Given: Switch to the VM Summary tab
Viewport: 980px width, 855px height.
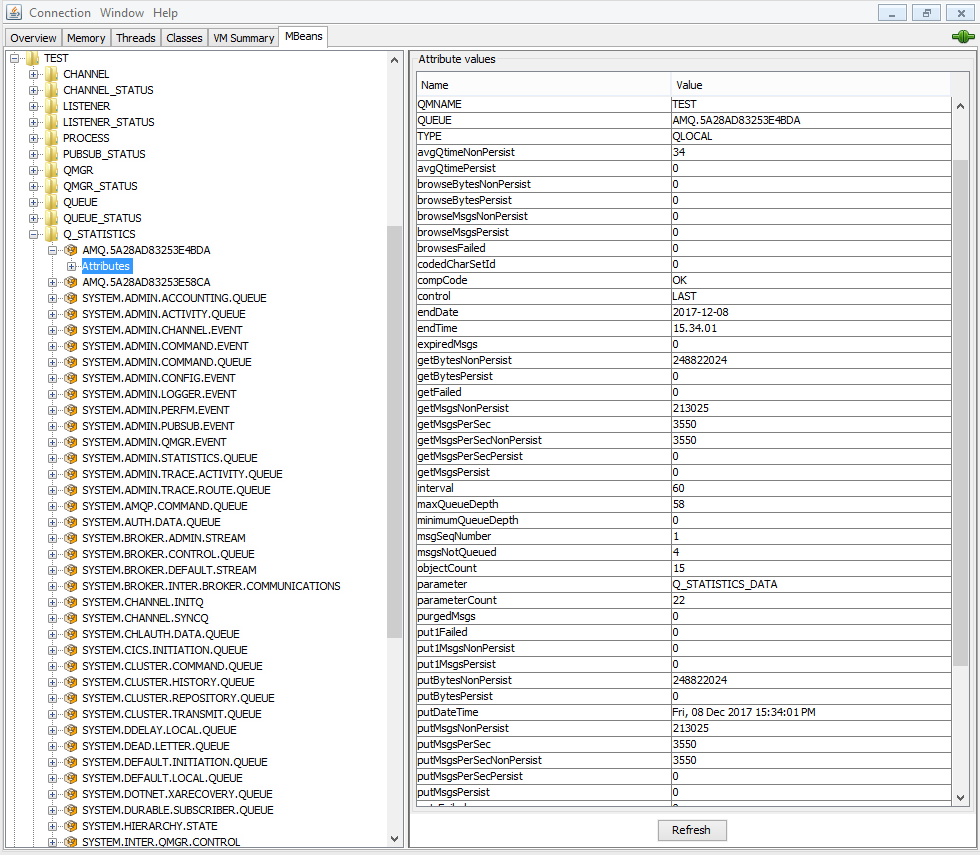Looking at the screenshot, I should pos(243,38).
